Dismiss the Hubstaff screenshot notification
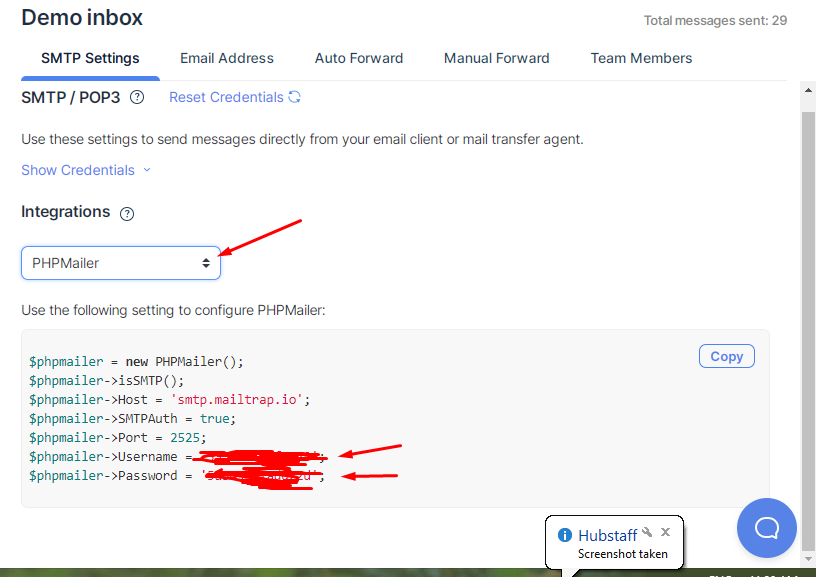Viewport: 816px width, 577px height. point(665,531)
